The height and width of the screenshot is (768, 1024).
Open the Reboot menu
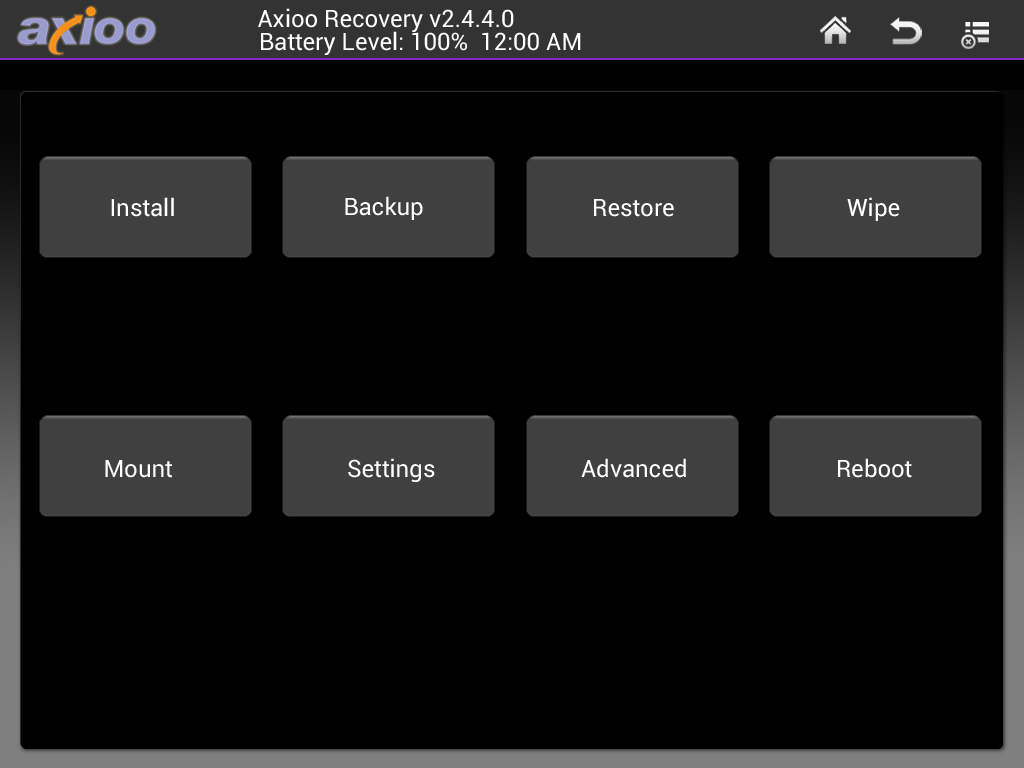[x=875, y=466]
